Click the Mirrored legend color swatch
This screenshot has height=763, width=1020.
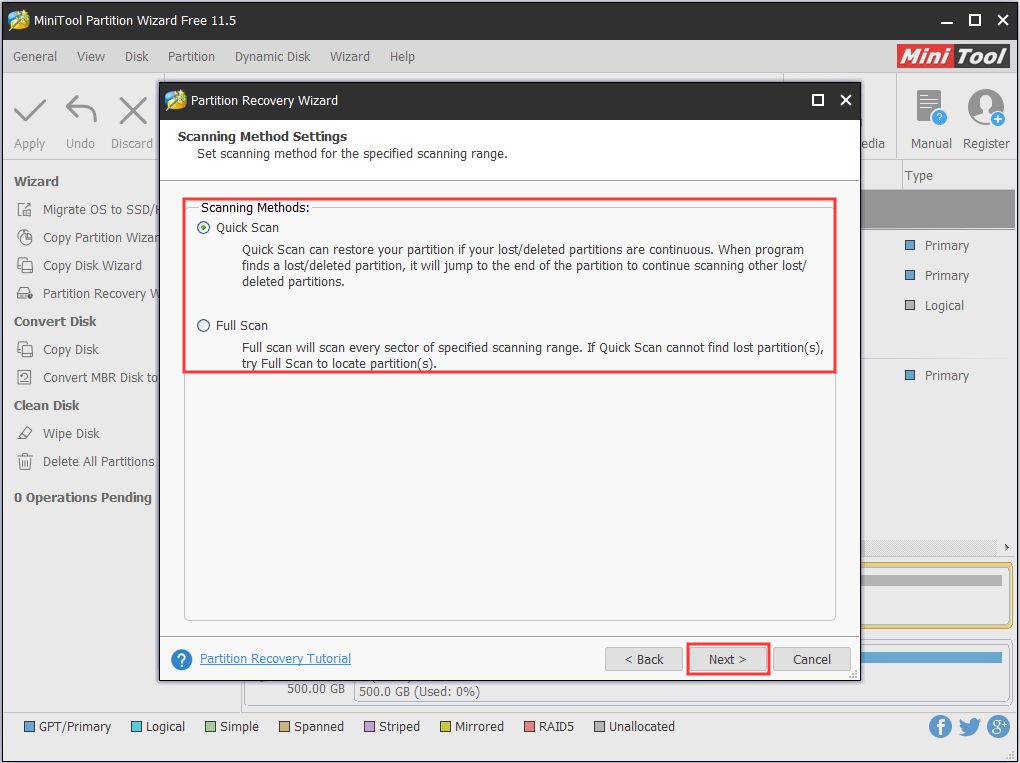click(x=446, y=727)
